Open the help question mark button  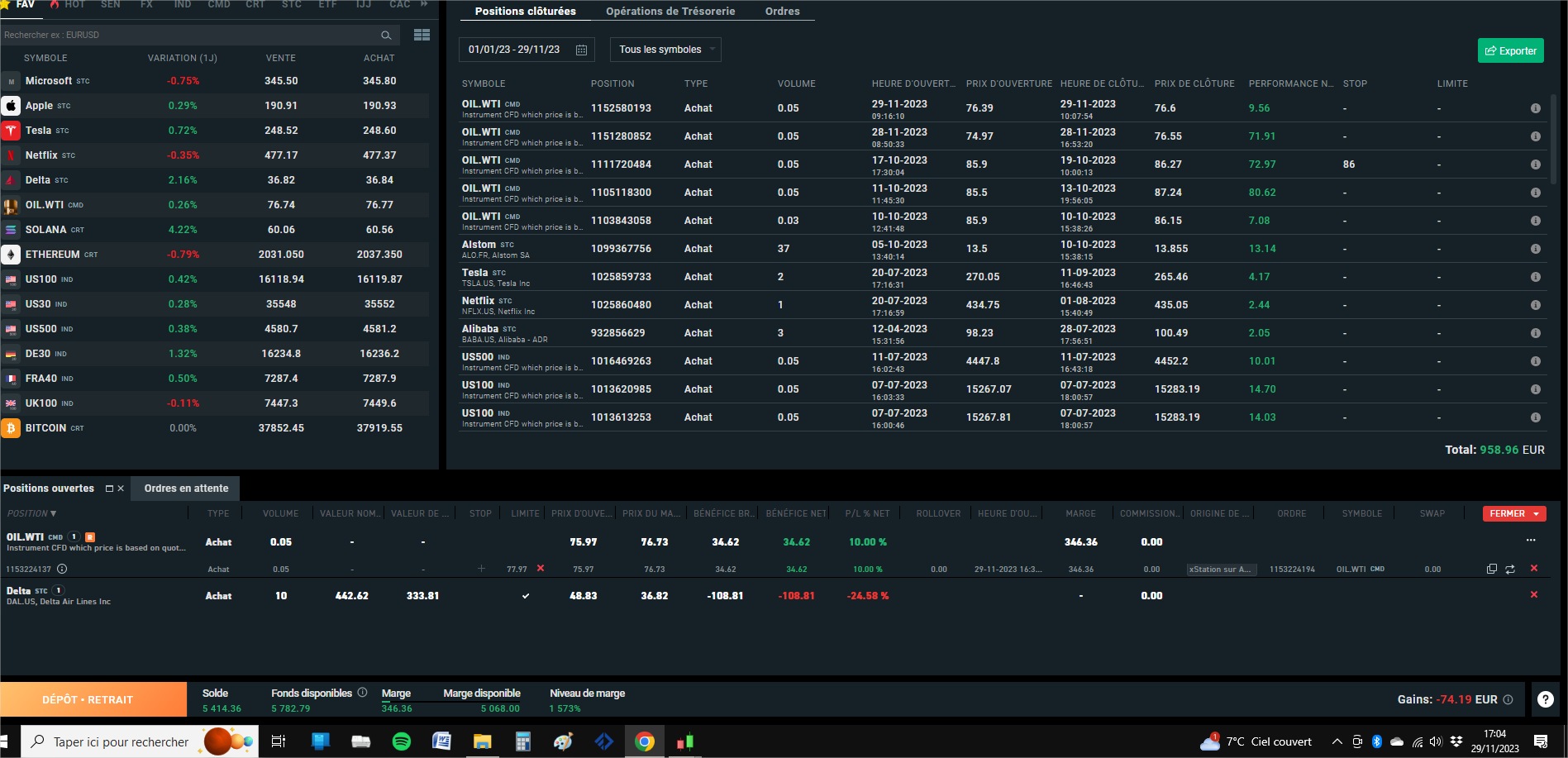pyautogui.click(x=1545, y=699)
